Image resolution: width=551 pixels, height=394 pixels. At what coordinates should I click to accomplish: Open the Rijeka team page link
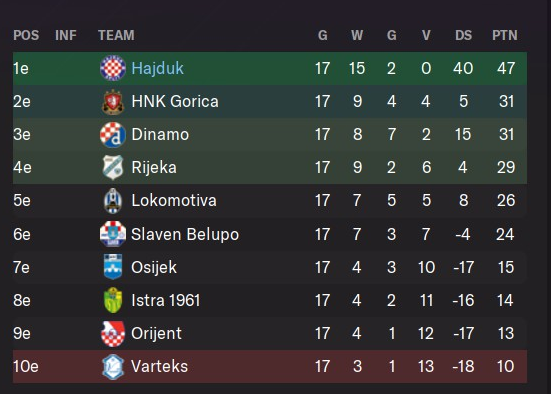click(154, 168)
